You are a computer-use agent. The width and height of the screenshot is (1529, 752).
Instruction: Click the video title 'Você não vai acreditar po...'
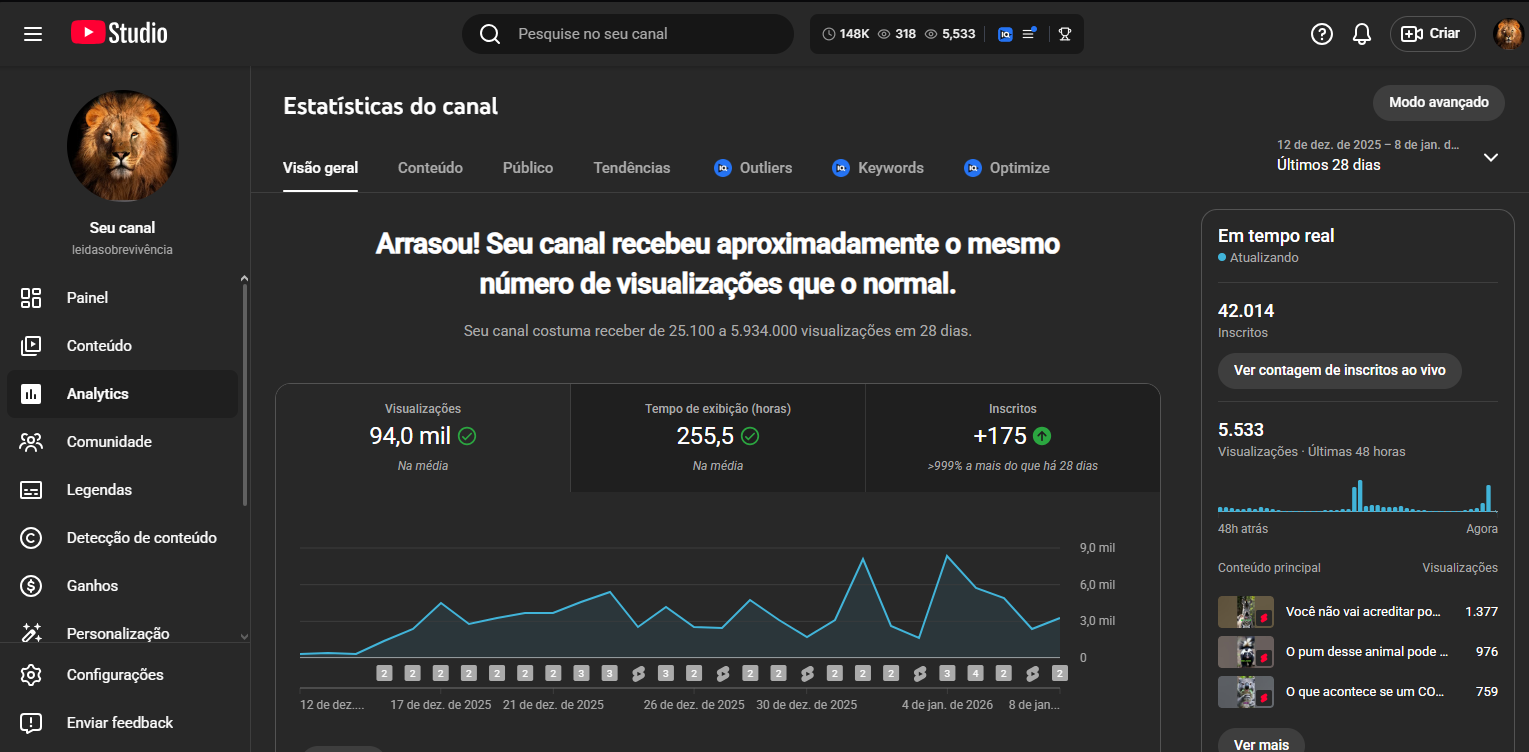click(x=1363, y=612)
